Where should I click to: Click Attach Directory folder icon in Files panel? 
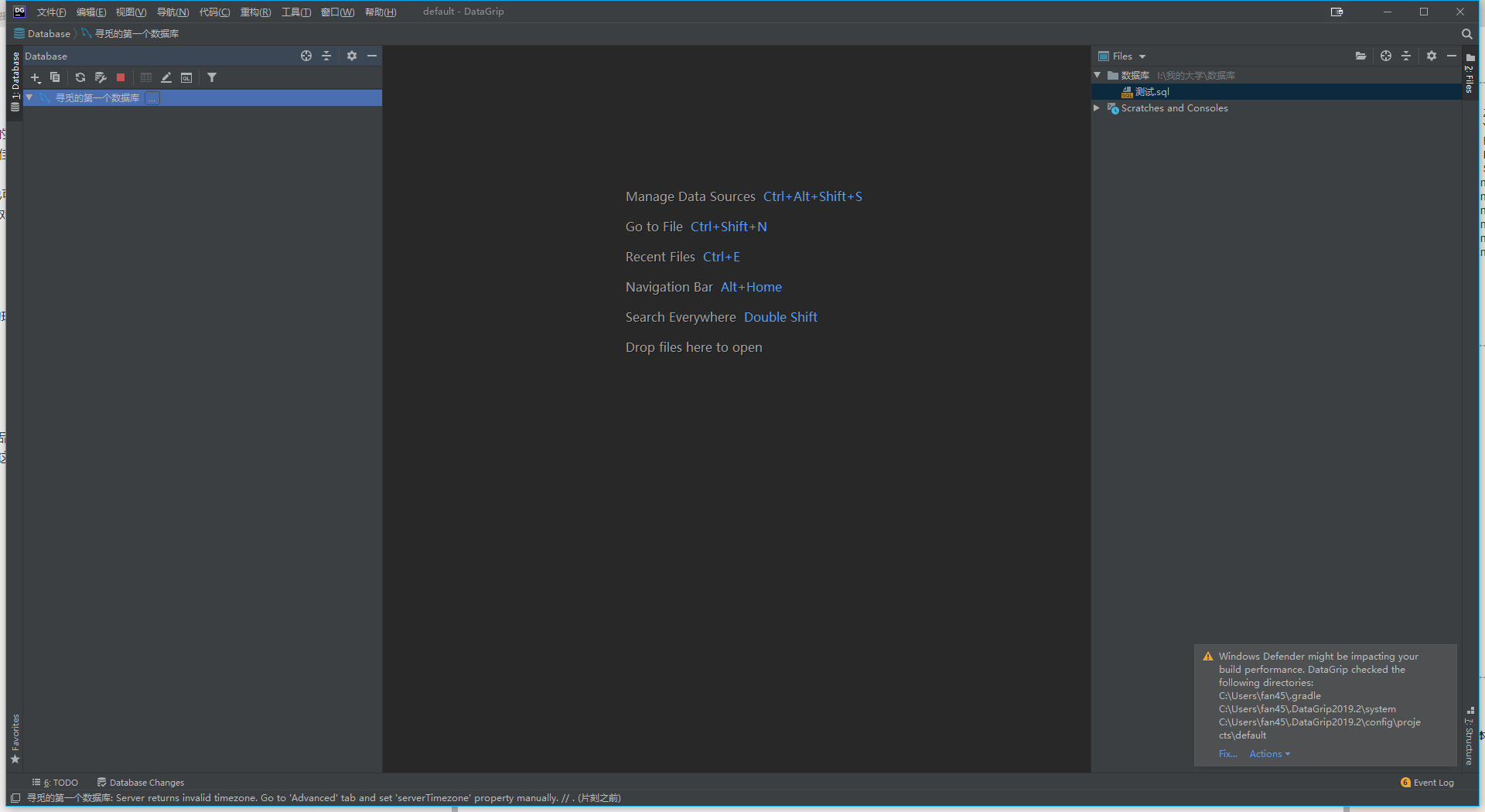point(1360,56)
